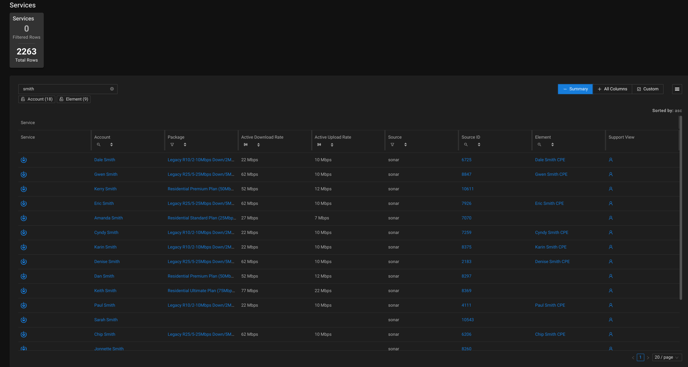Open range filter for Active Upload Rate
Viewport: 688px width, 367px height.
[x=319, y=144]
